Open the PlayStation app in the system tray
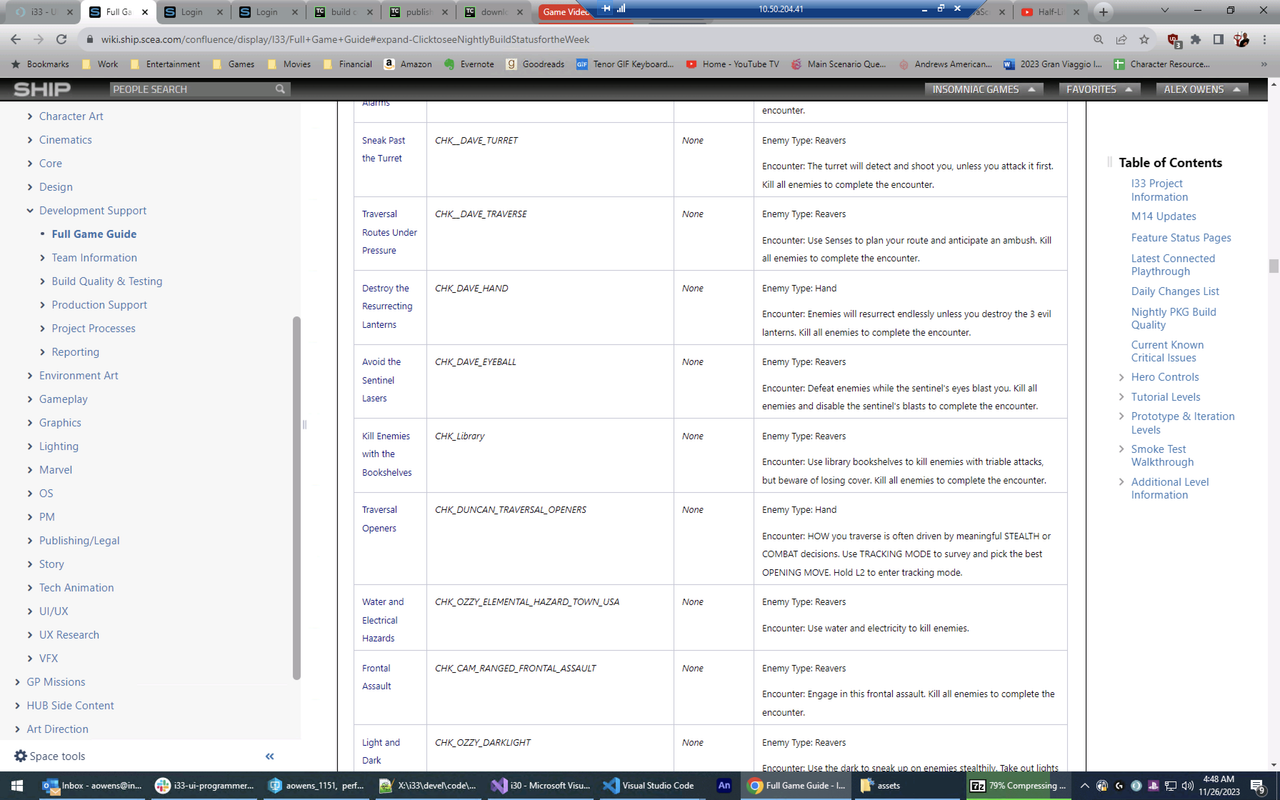Viewport: 1280px width, 800px height. pyautogui.click(x=1152, y=786)
